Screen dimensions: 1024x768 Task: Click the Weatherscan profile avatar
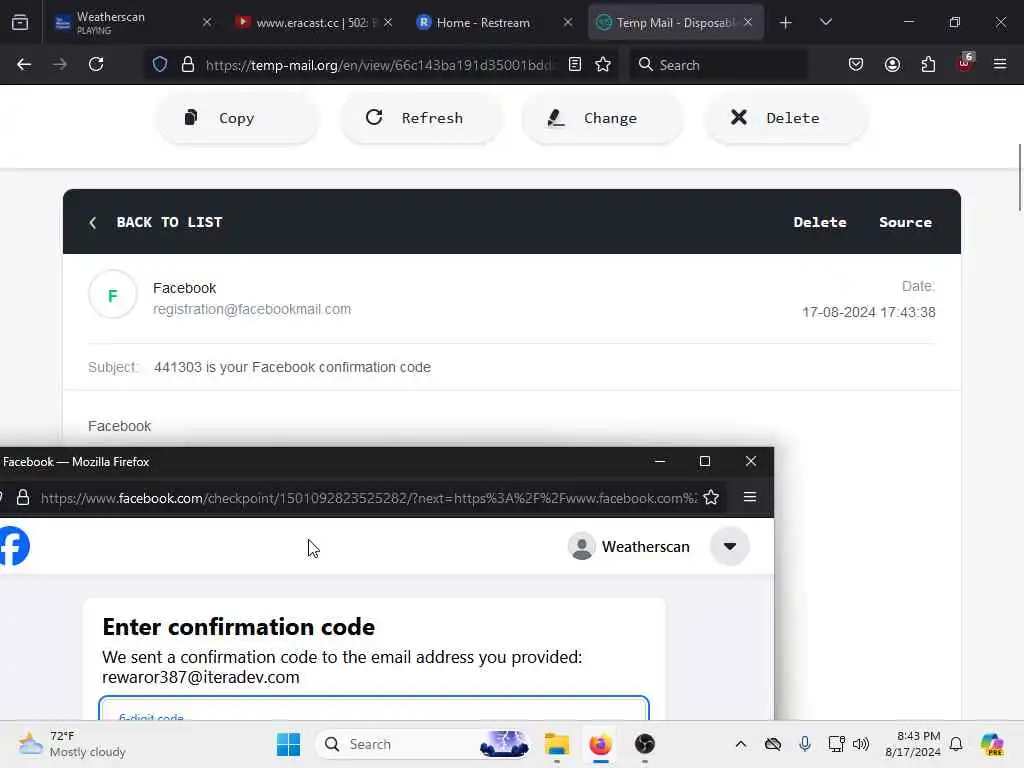(581, 547)
